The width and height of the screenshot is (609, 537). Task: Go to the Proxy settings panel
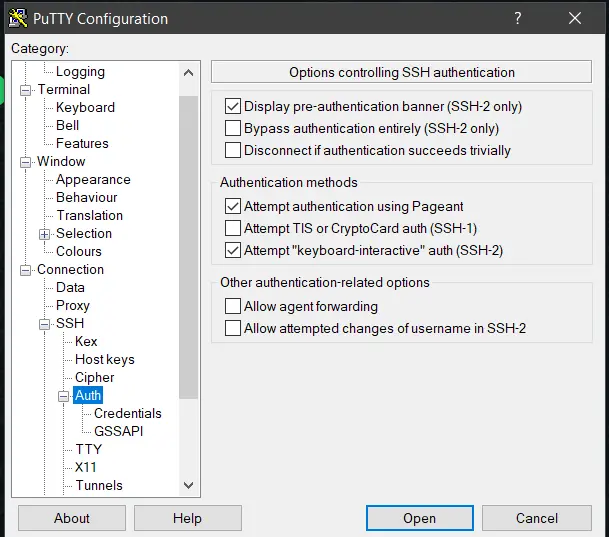(x=73, y=305)
